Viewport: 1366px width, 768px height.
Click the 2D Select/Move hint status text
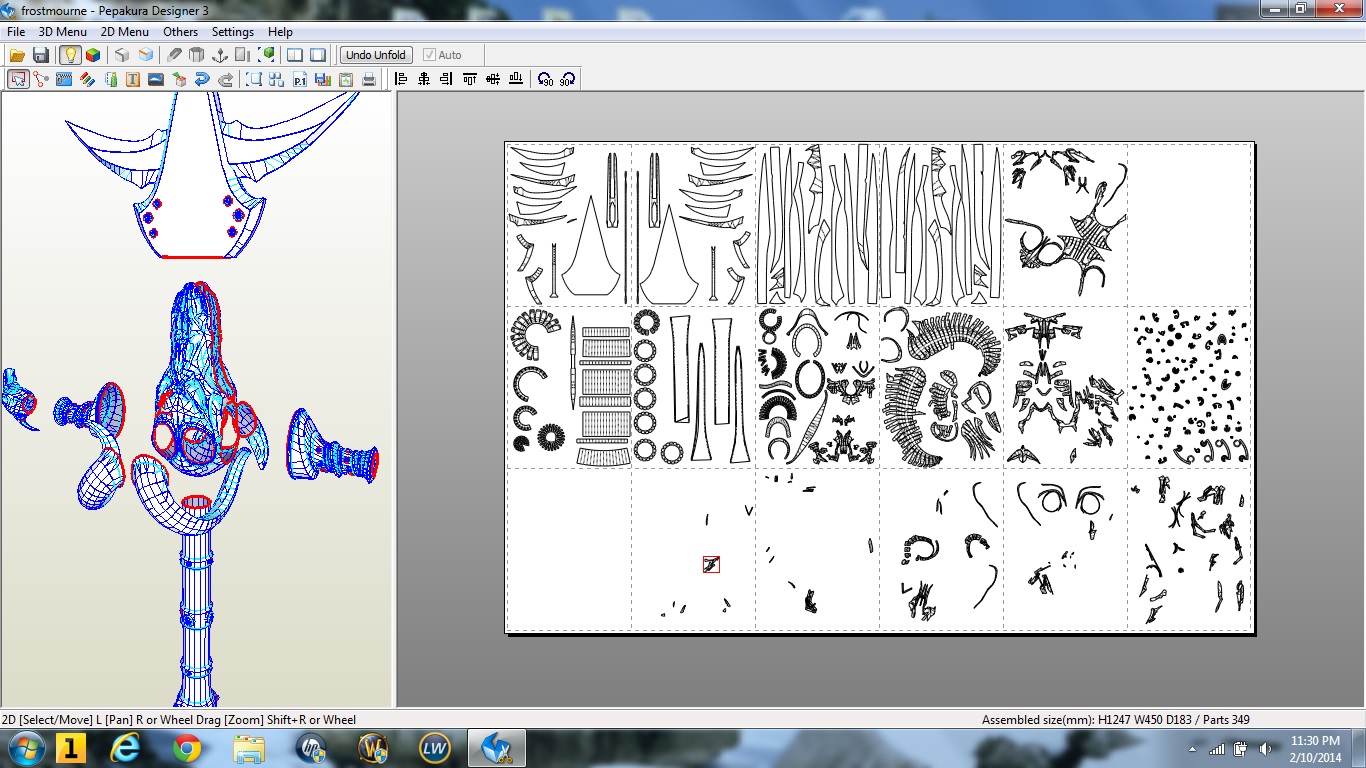(x=179, y=719)
